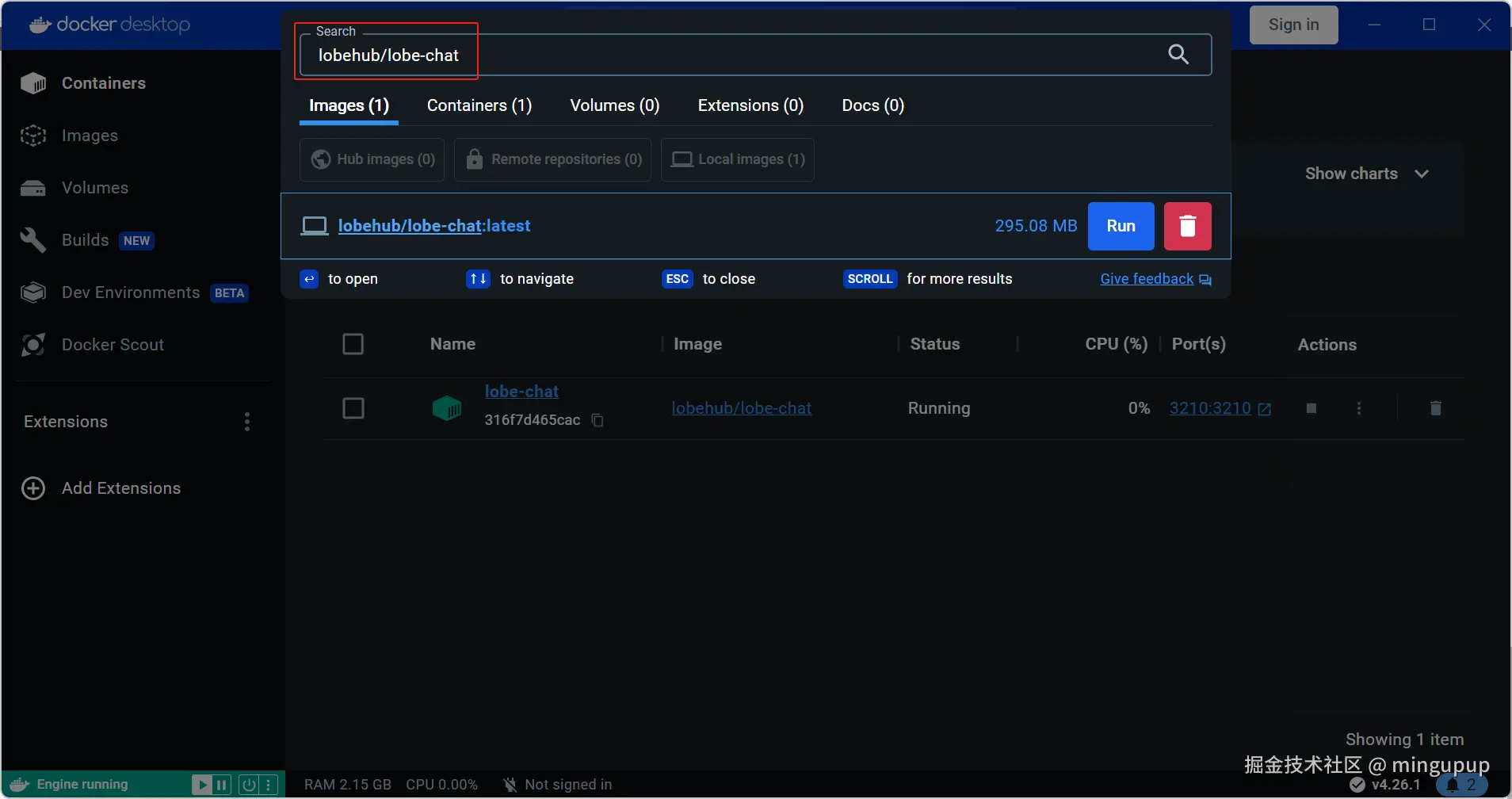Switch to the Containers (1) search tab
This screenshot has height=799, width=1512.
click(x=479, y=106)
